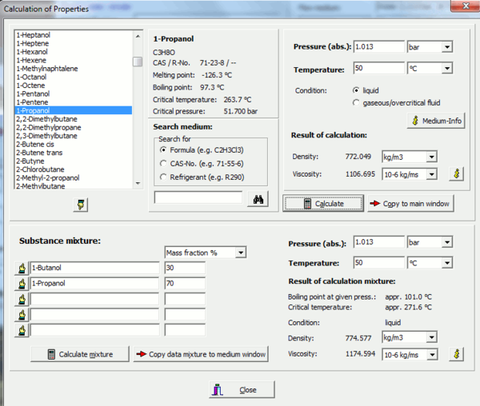Screen dimensions: 480x406
Task: Click the Calculate mixture button
Action: click(x=80, y=354)
